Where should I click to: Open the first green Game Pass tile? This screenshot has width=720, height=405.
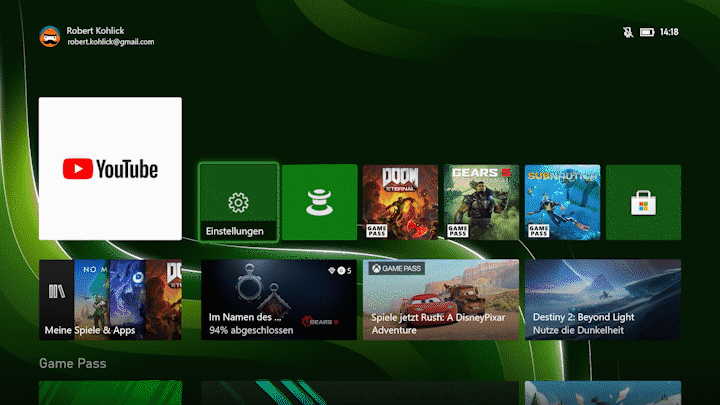click(x=110, y=393)
